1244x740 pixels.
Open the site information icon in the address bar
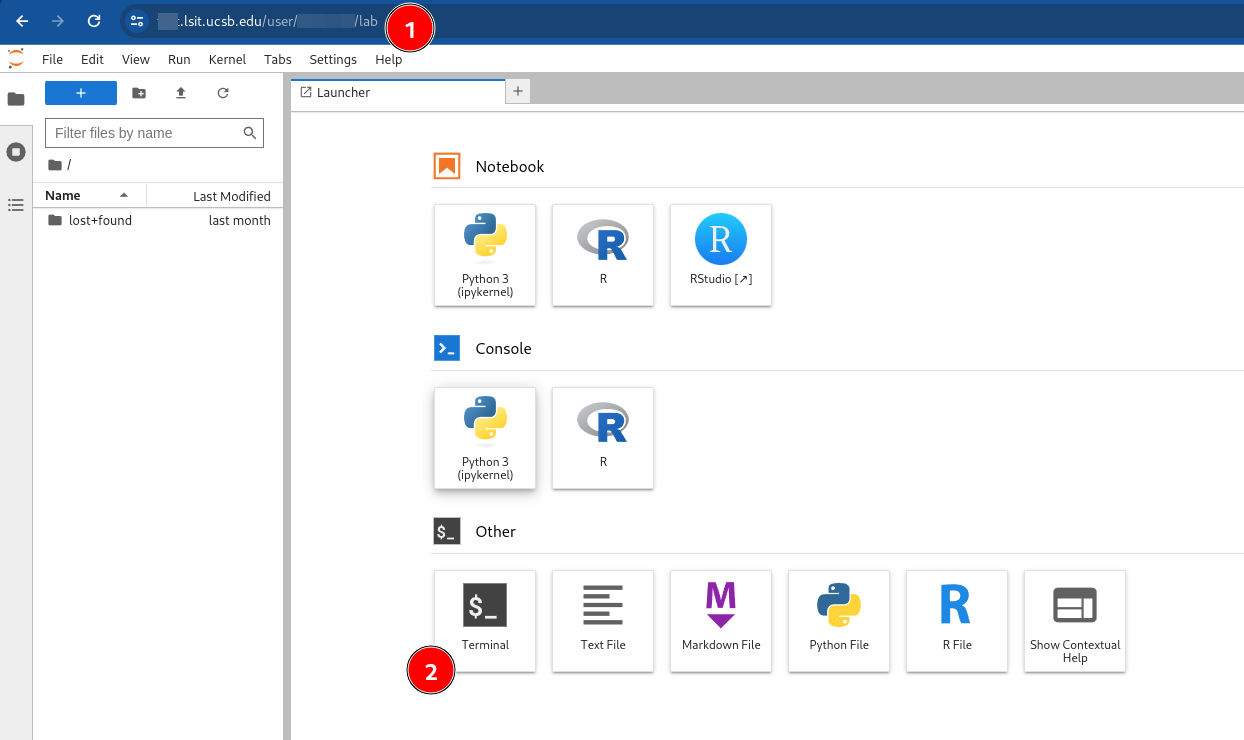click(137, 21)
